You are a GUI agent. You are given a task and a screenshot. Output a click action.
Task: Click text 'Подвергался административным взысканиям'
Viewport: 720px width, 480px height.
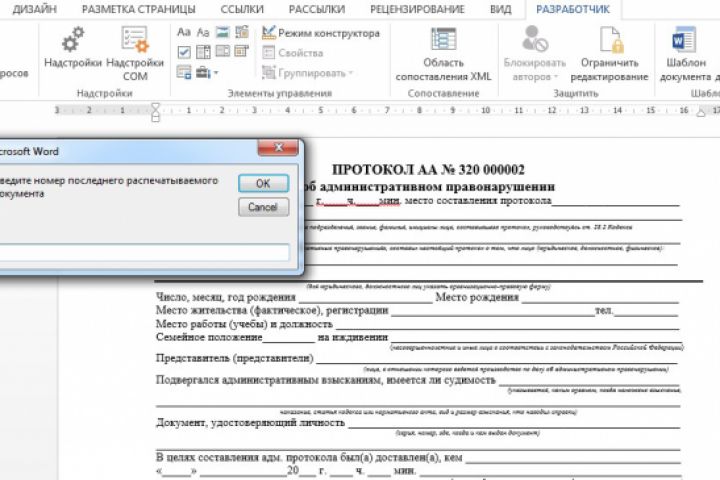click(269, 380)
